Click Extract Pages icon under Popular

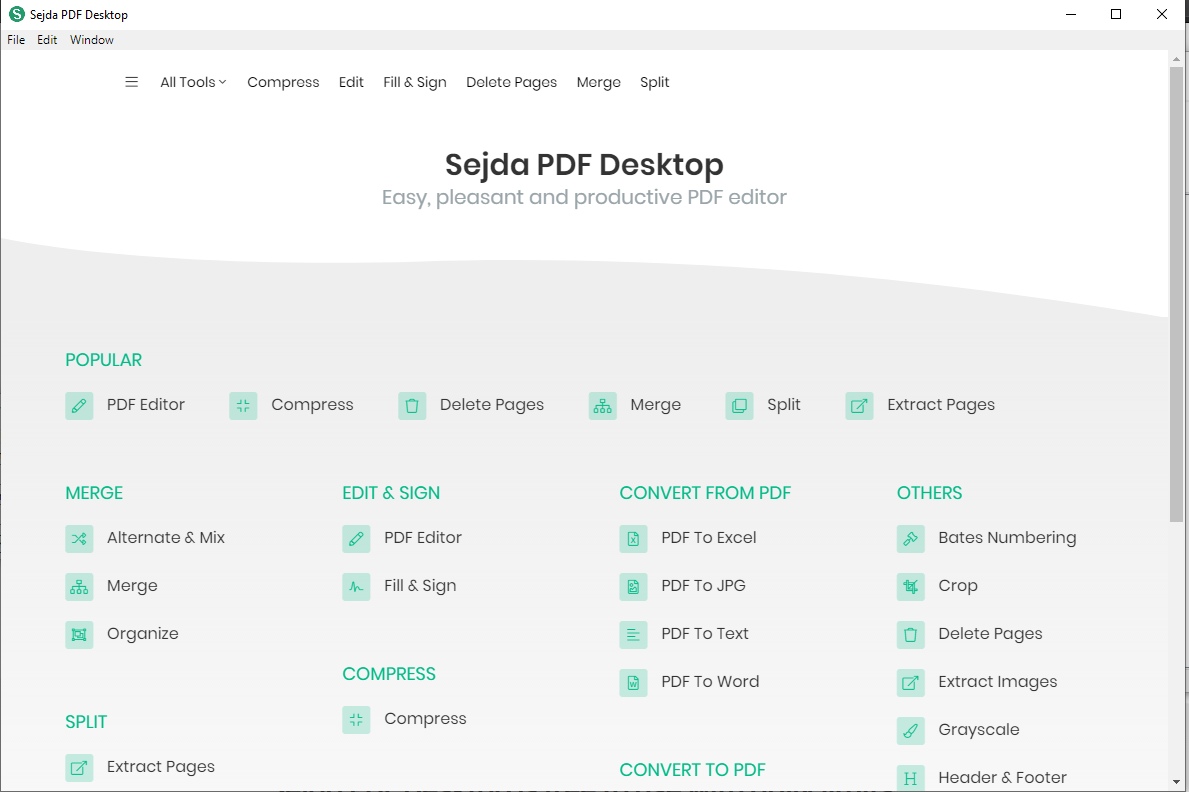(859, 406)
